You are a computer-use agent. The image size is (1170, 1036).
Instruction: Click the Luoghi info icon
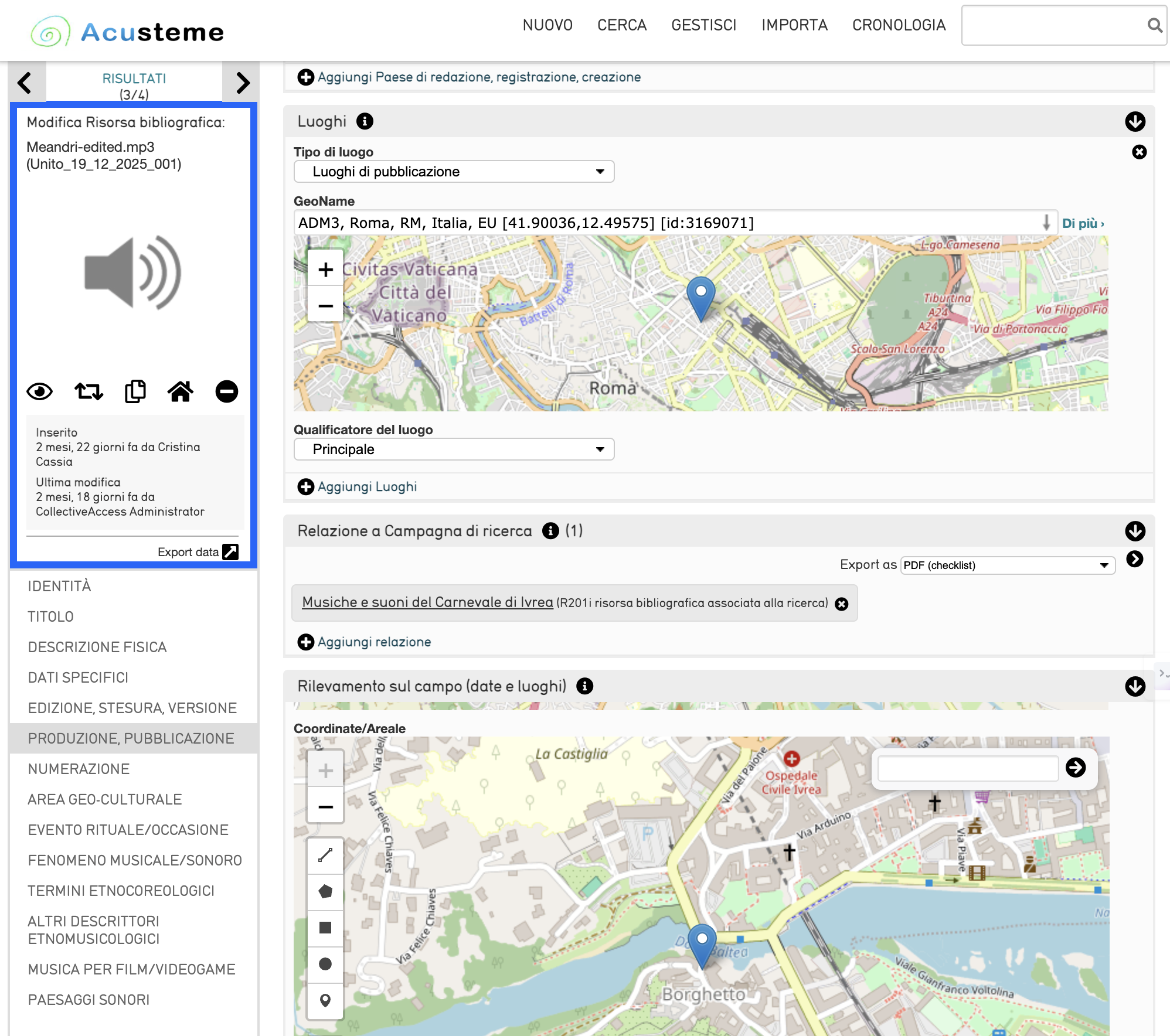coord(365,121)
